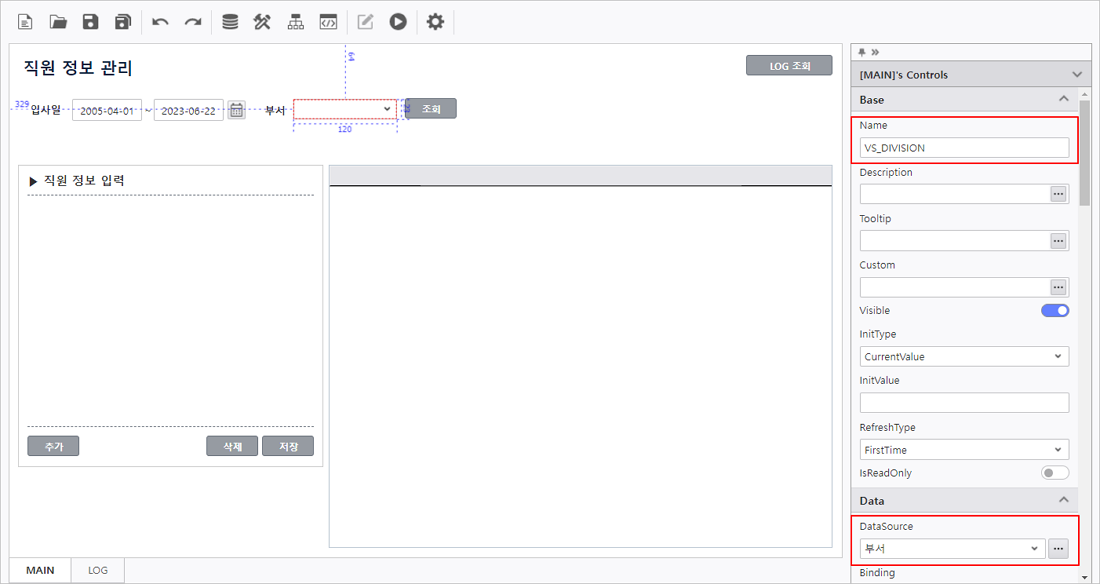Screen dimensions: 1100x584
Task: Click the hierarchy tree diagram icon
Action: coord(296,21)
